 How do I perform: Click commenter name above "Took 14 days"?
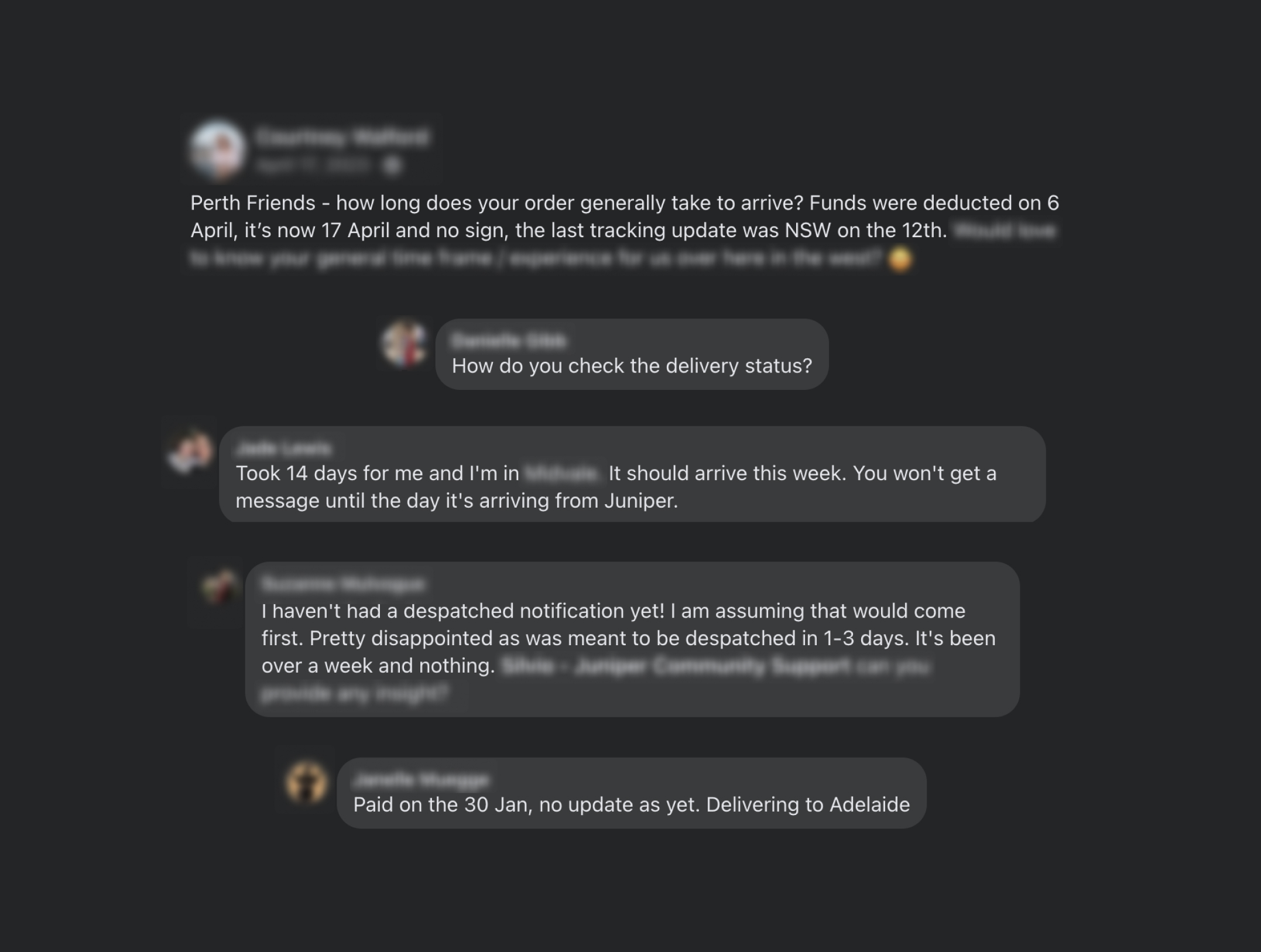pos(284,448)
